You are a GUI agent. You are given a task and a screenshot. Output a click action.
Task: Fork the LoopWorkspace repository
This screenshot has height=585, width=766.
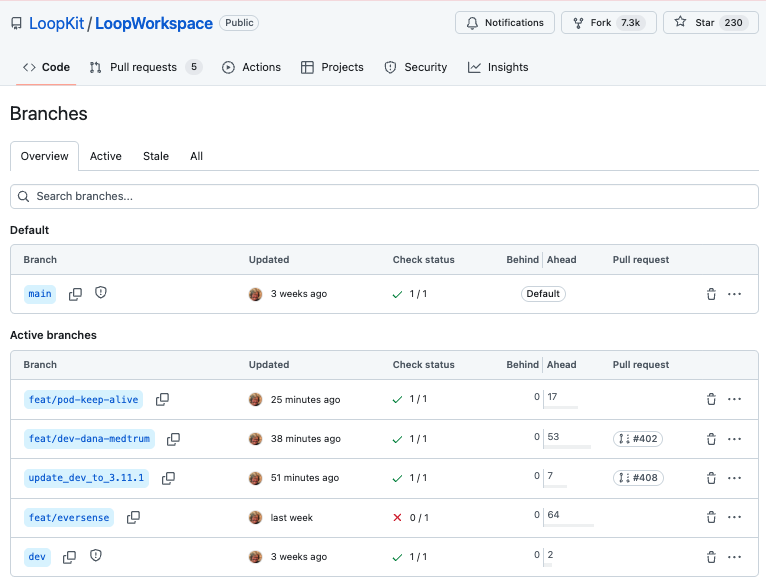click(609, 23)
